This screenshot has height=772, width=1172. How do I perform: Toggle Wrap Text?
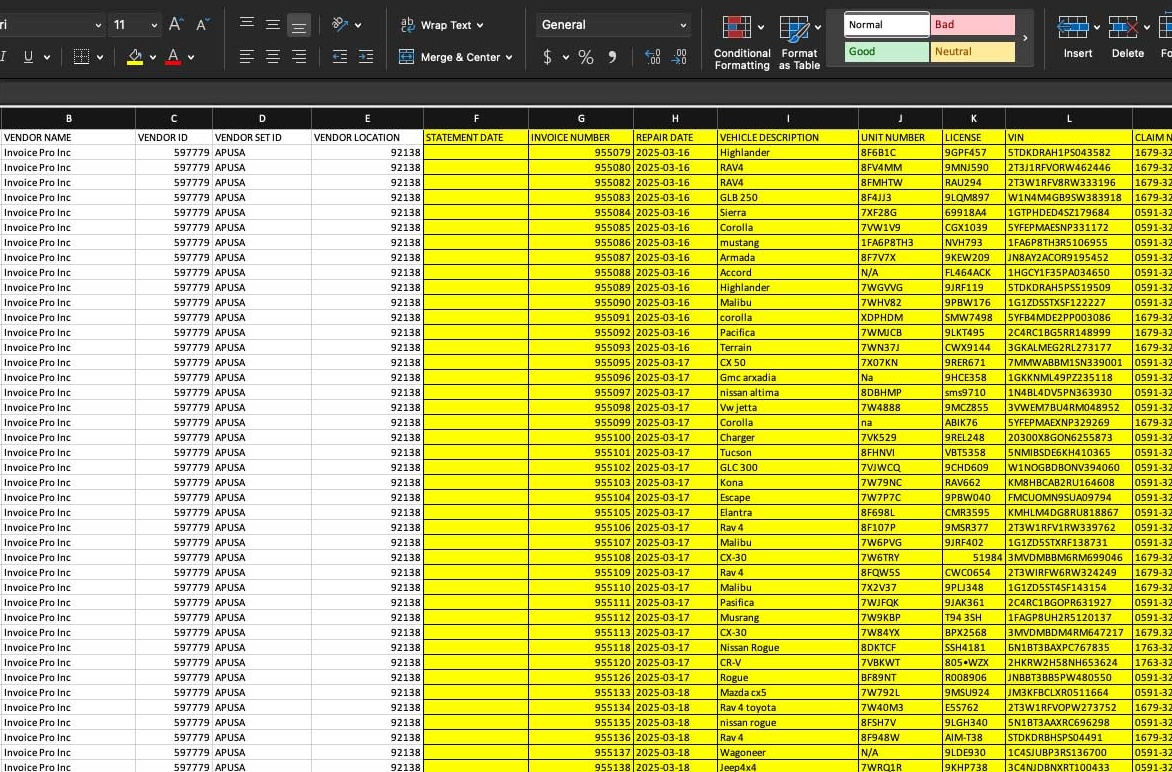[436, 25]
